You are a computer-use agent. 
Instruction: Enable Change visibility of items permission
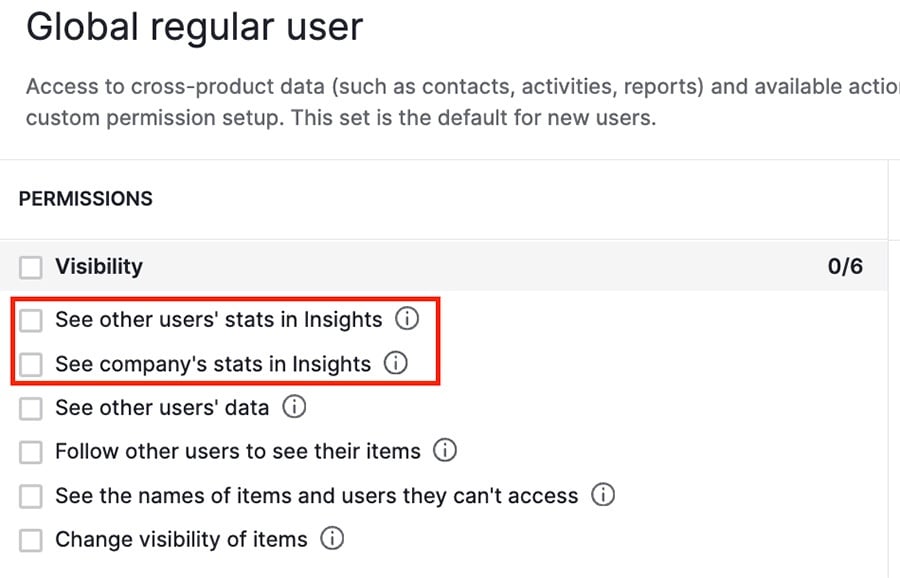click(30, 539)
